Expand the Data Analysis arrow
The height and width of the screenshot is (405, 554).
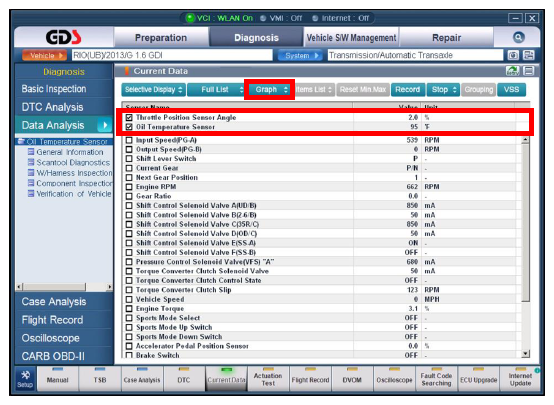105,125
